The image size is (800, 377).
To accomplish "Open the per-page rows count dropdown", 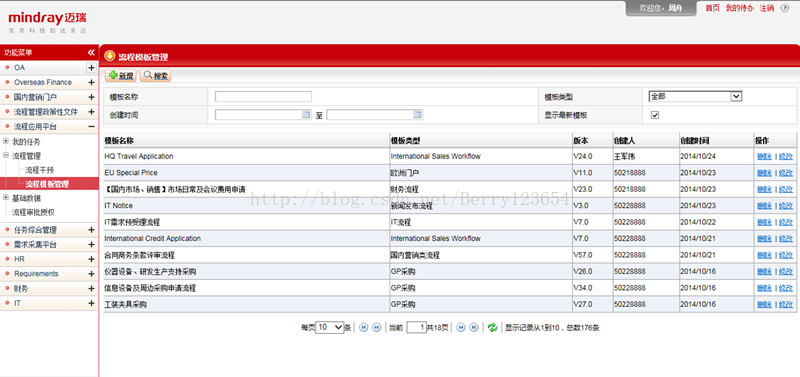I will pyautogui.click(x=330, y=328).
